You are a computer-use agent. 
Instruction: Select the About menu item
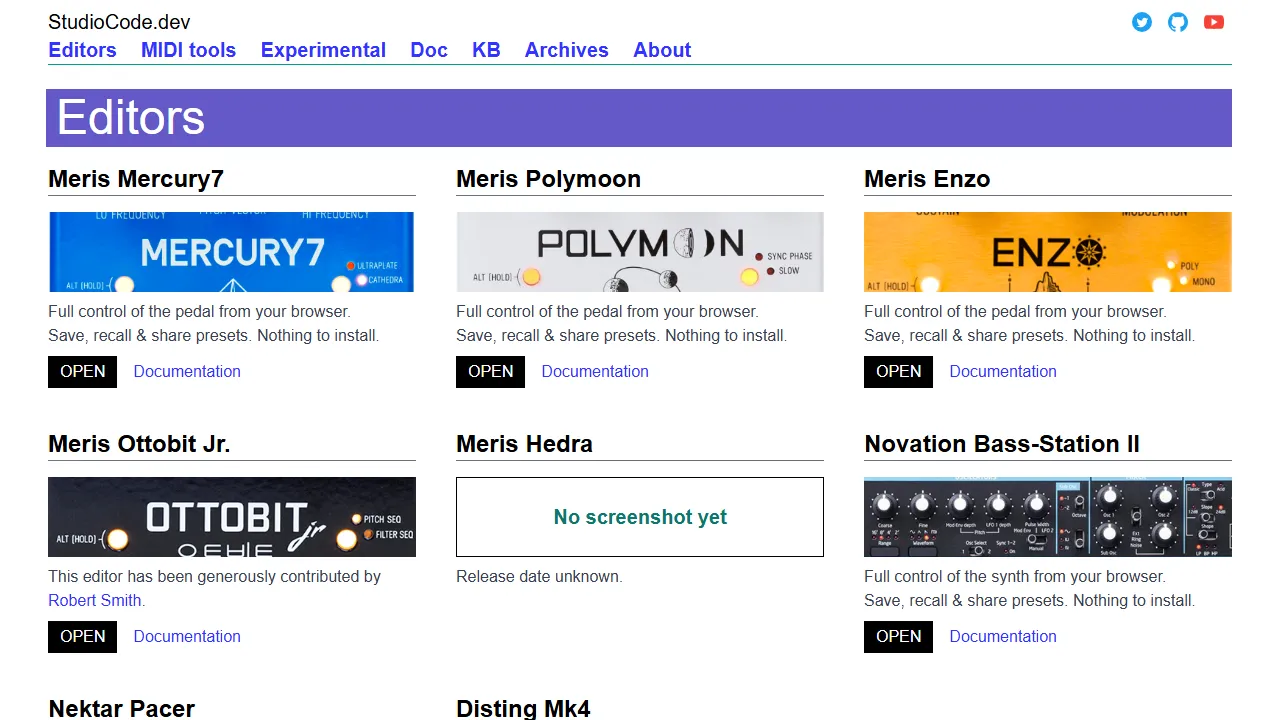pyautogui.click(x=661, y=50)
